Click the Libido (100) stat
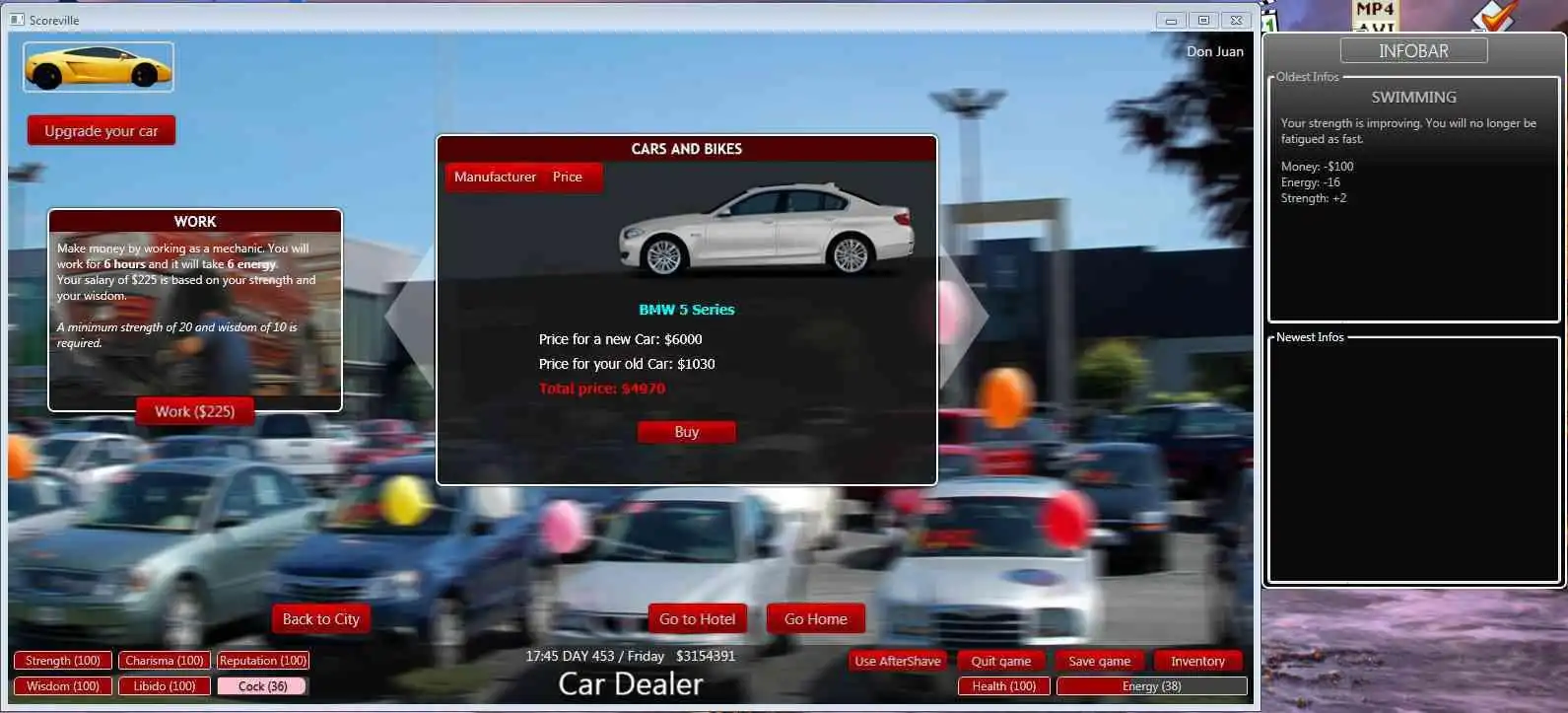Viewport: 1568px width, 713px height. [165, 686]
